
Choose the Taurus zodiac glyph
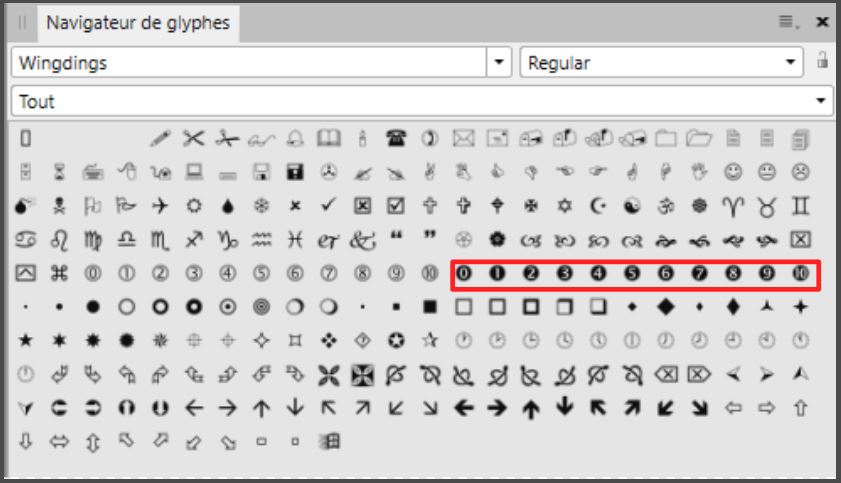(x=766, y=206)
